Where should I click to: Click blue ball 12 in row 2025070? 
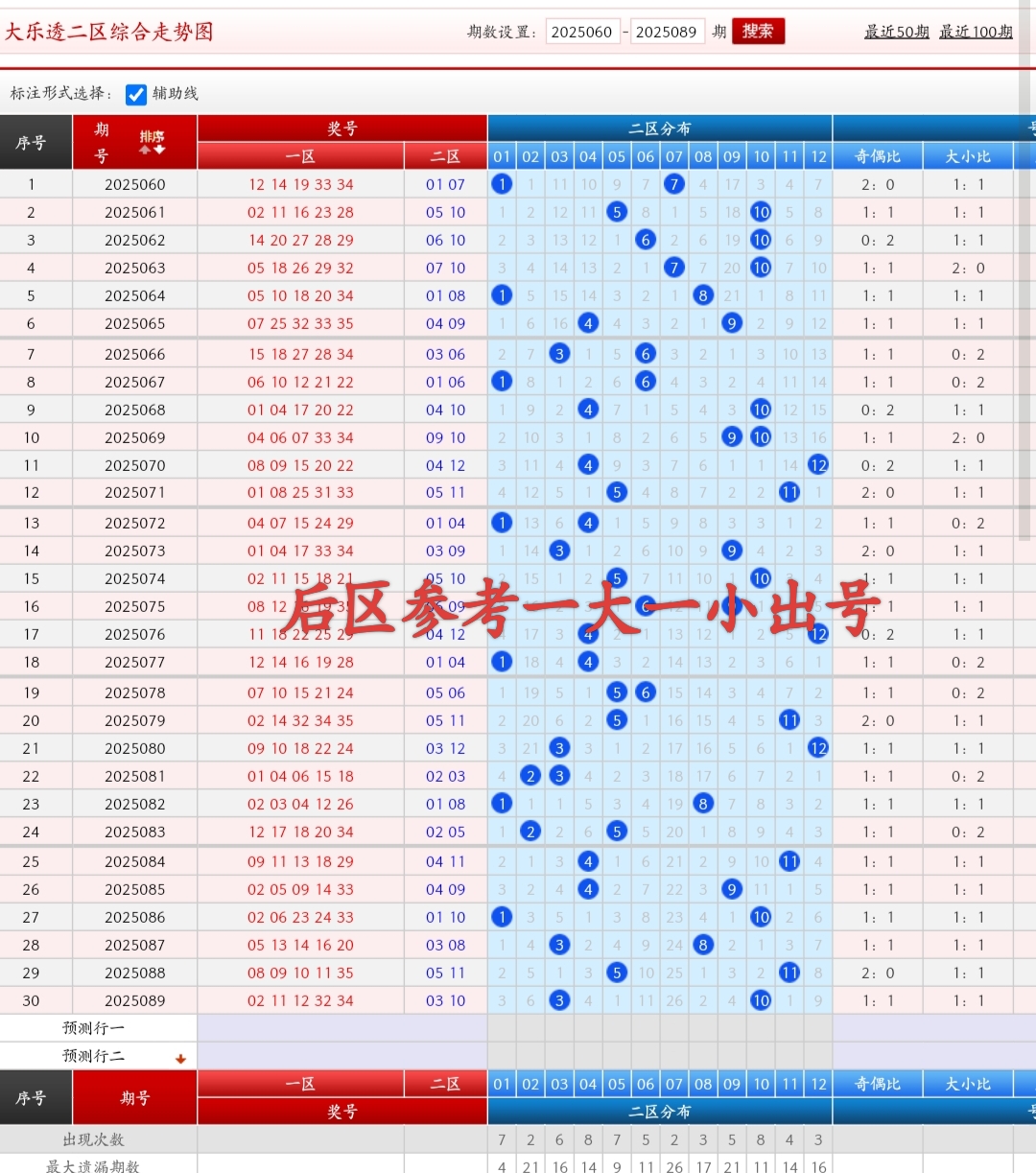click(x=818, y=465)
